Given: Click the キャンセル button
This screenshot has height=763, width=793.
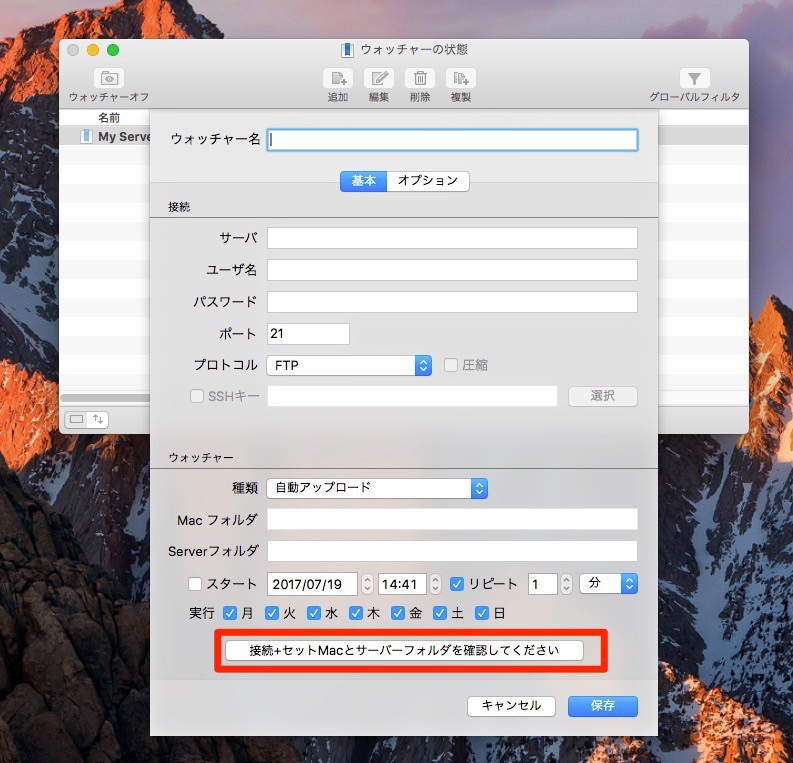Looking at the screenshot, I should click(511, 706).
